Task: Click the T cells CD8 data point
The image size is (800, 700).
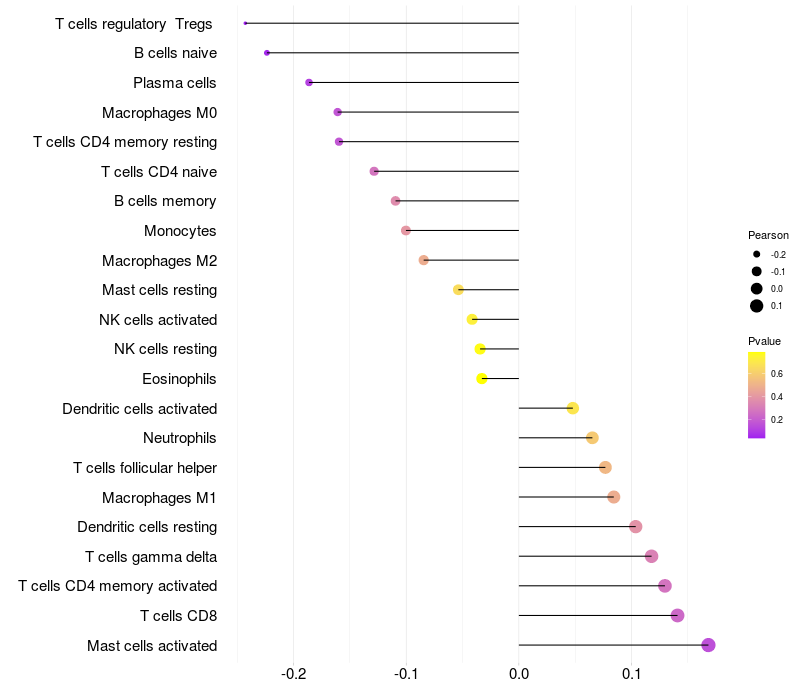Action: coord(677,616)
